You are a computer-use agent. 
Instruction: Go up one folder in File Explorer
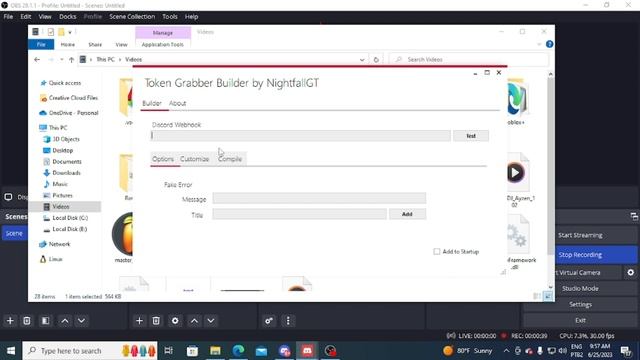pyautogui.click(x=71, y=60)
